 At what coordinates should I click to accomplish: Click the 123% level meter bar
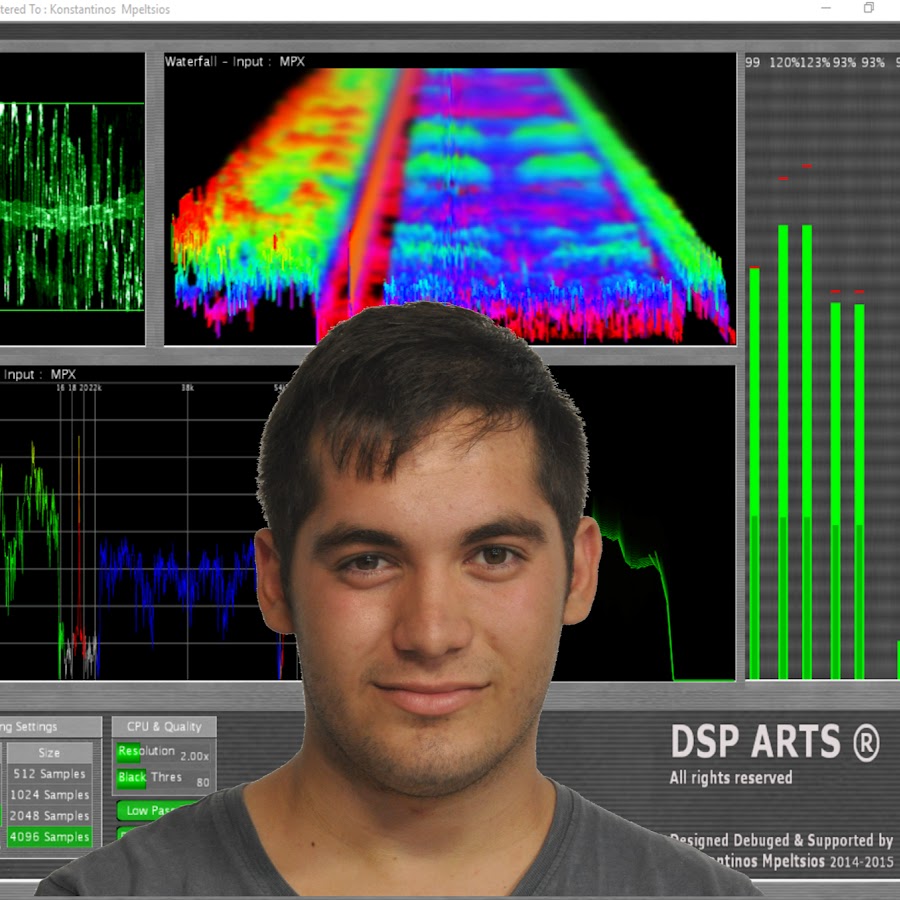(x=806, y=452)
